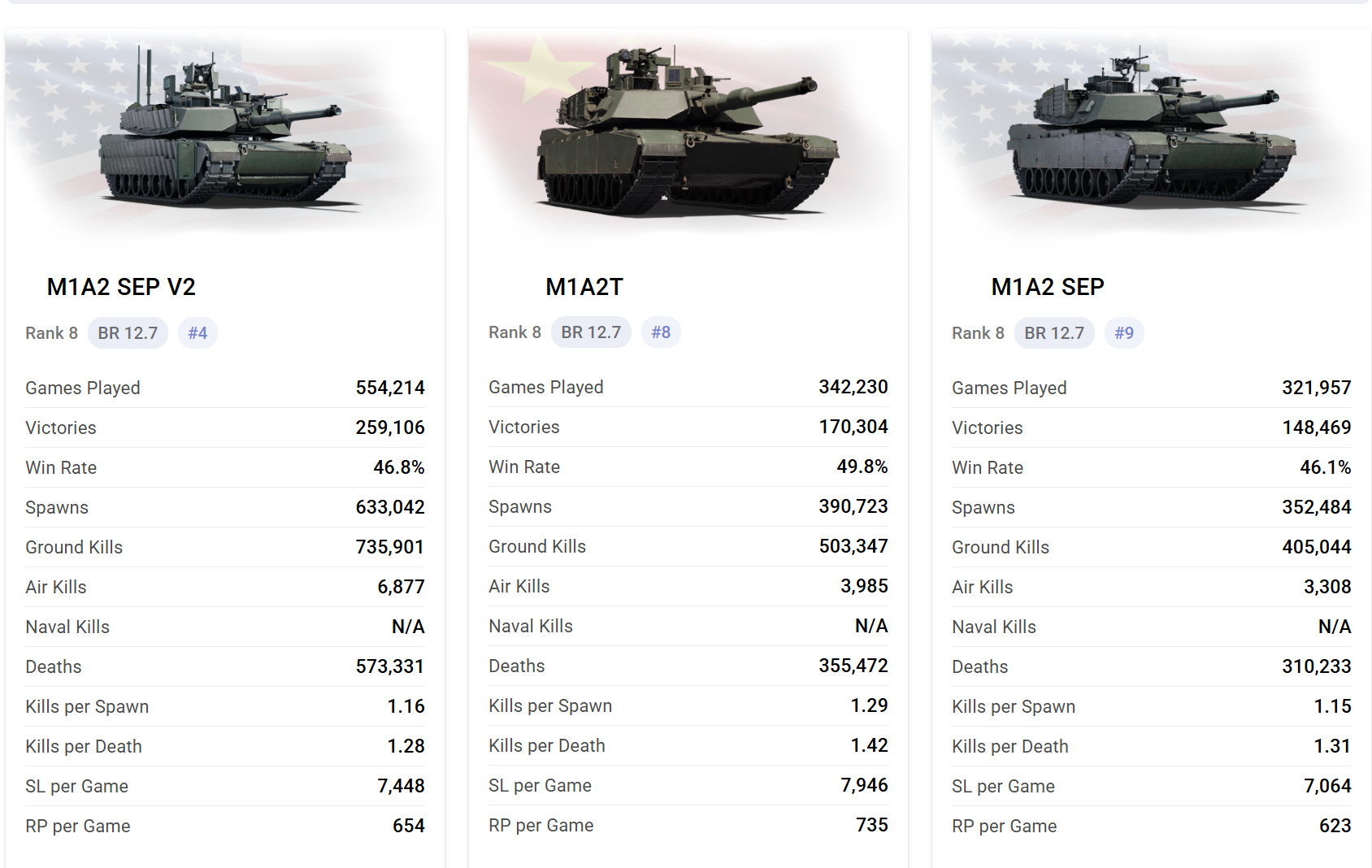Select BR 12.7 badge on M1A2 SEP V2
Viewport: 1372px width, 868px height.
tap(128, 333)
